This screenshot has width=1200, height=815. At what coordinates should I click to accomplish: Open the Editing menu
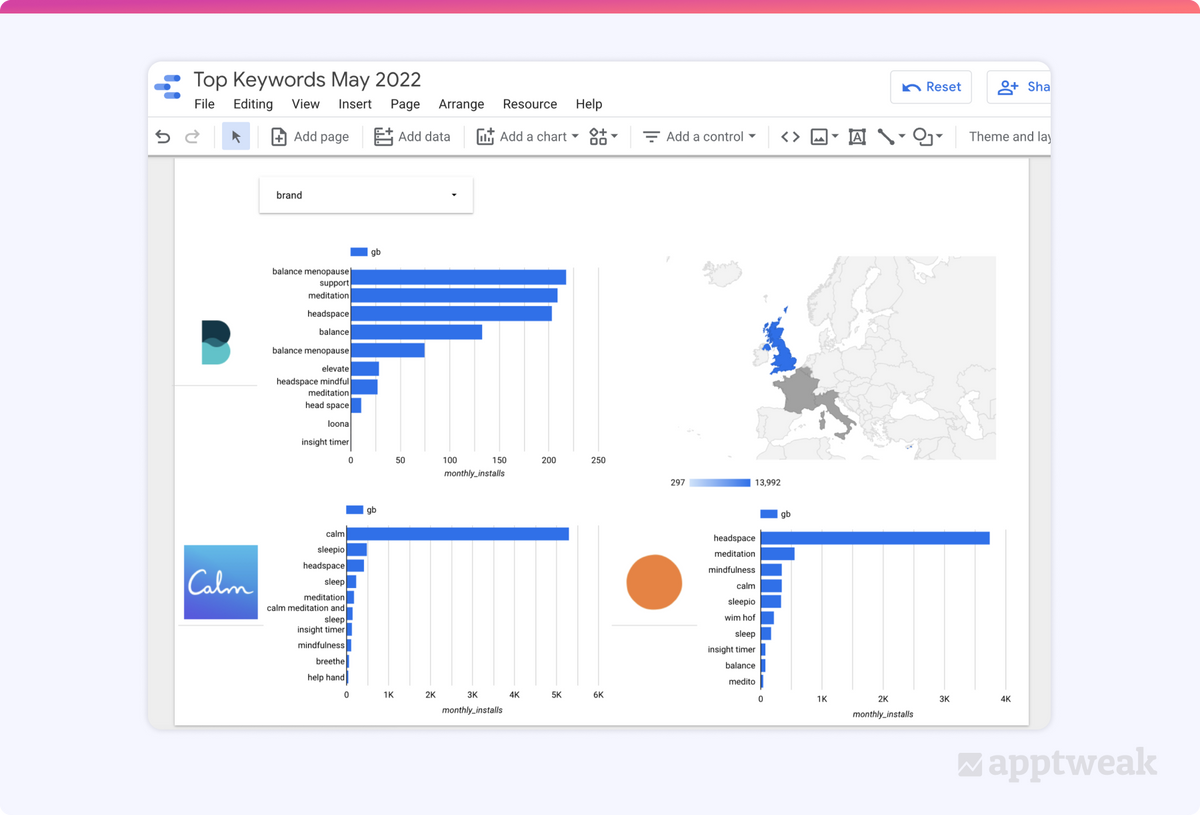tap(253, 104)
